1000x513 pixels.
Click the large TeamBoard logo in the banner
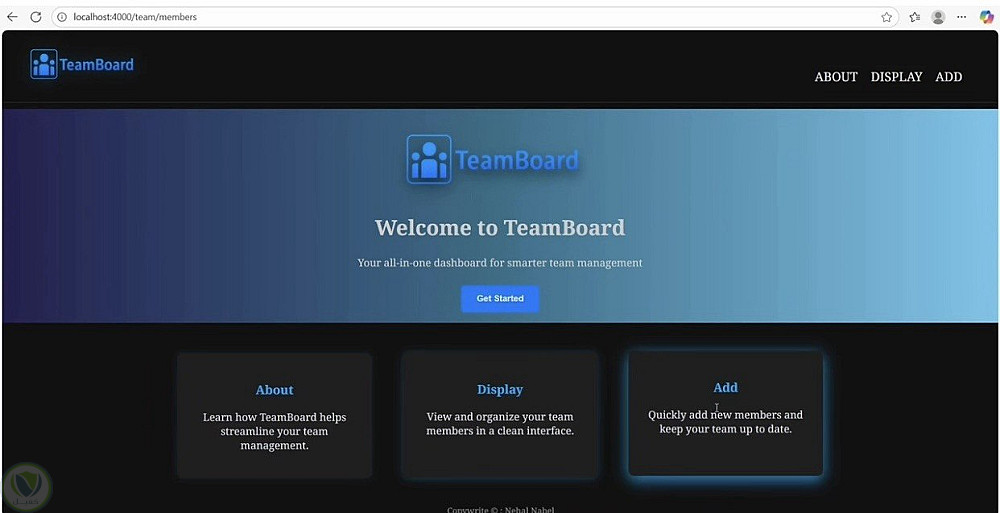[493, 160]
